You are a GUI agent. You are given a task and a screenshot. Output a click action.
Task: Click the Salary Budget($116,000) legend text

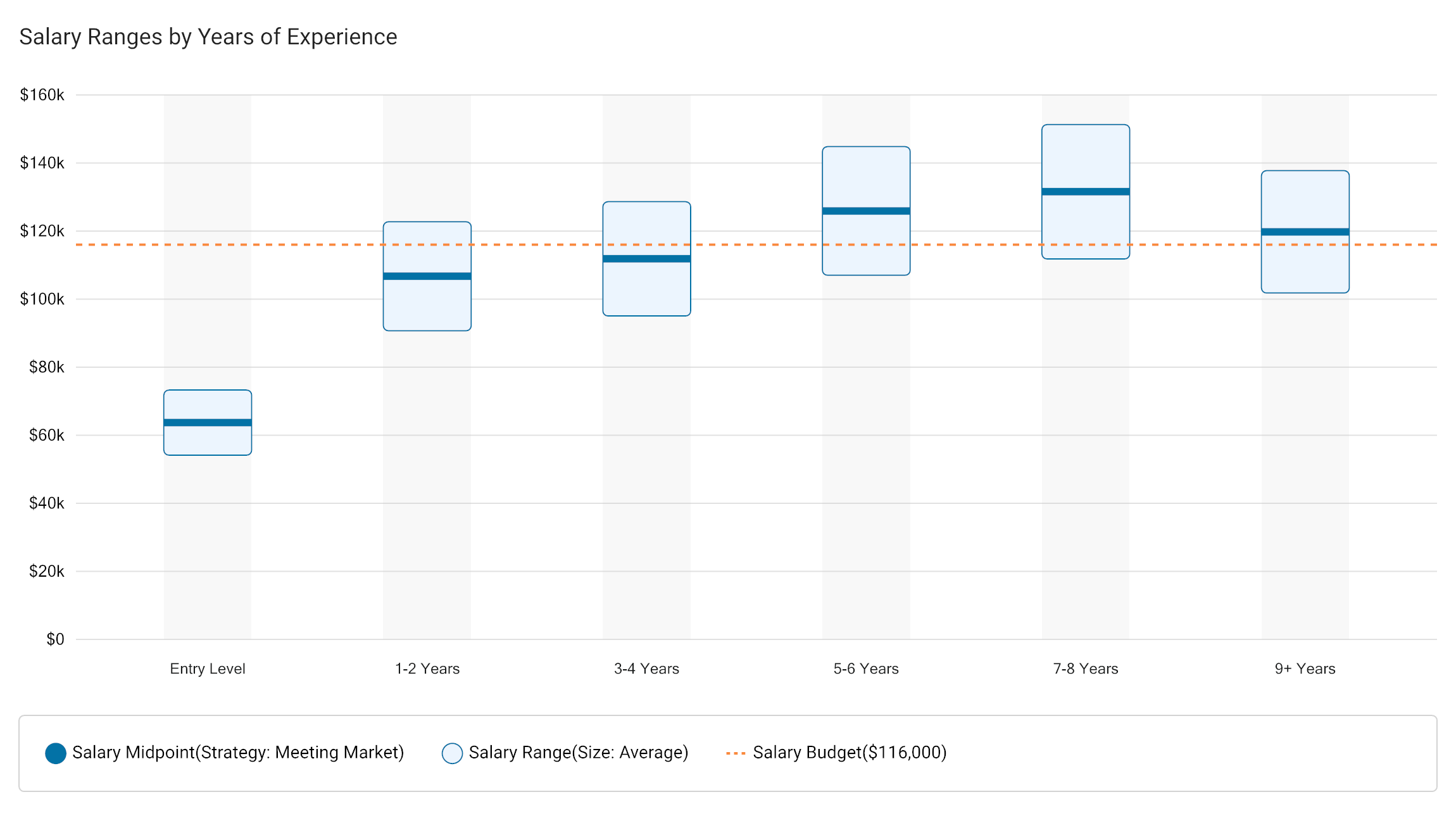(x=849, y=753)
